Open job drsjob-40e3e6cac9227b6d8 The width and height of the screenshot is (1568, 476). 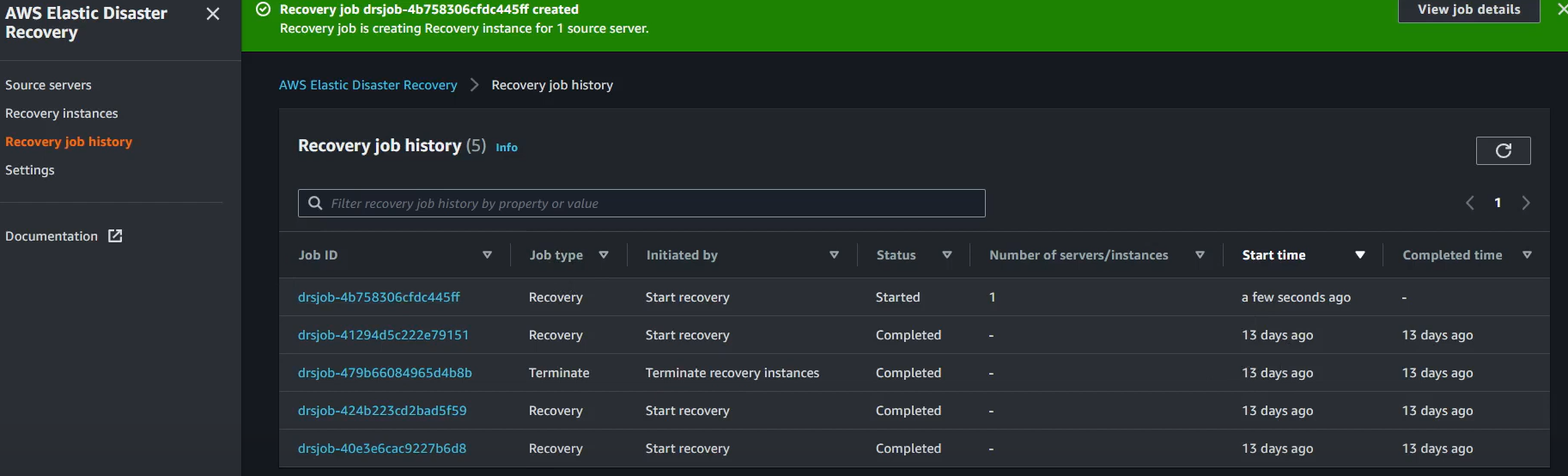382,448
